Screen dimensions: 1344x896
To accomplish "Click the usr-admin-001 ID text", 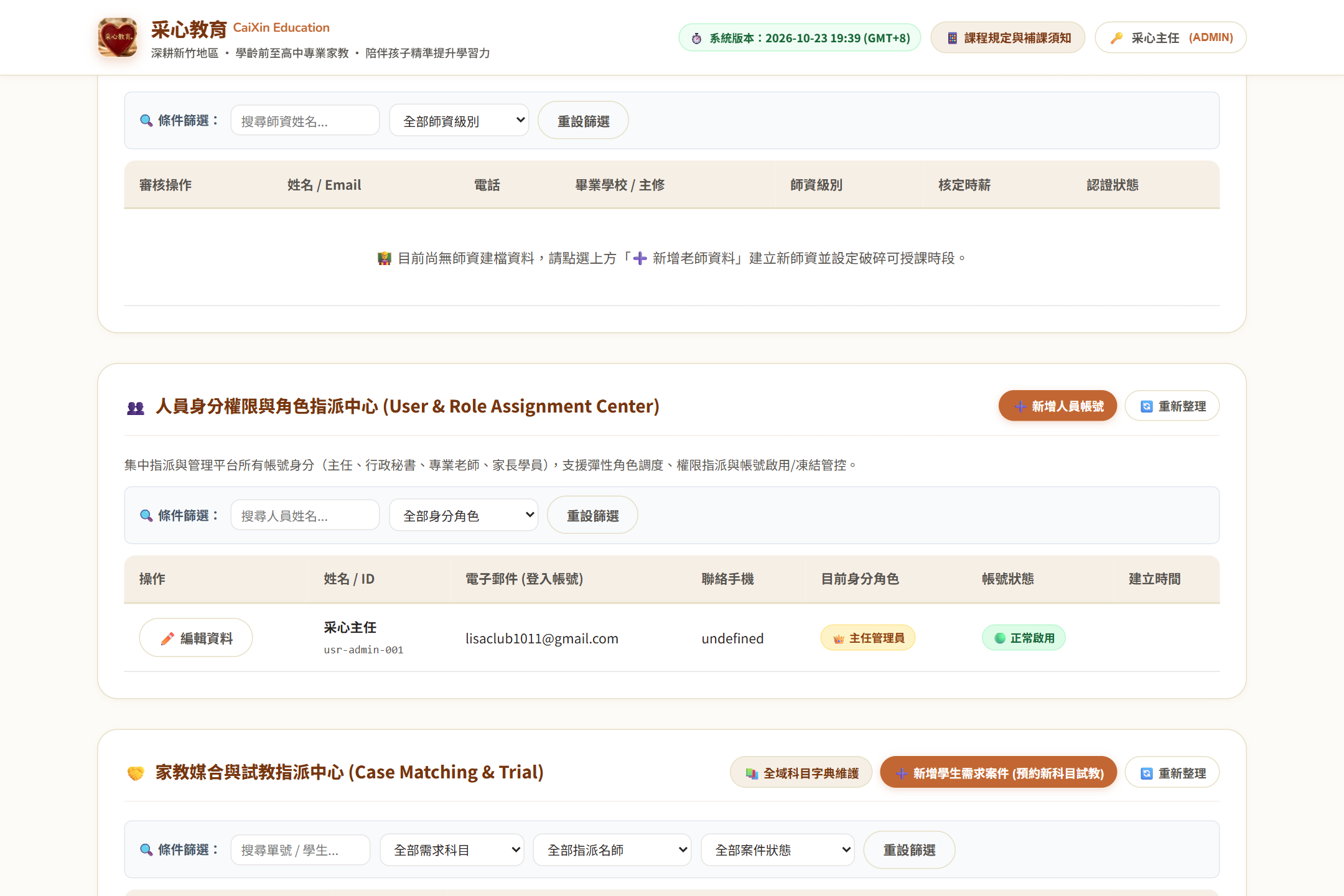I will click(x=364, y=650).
